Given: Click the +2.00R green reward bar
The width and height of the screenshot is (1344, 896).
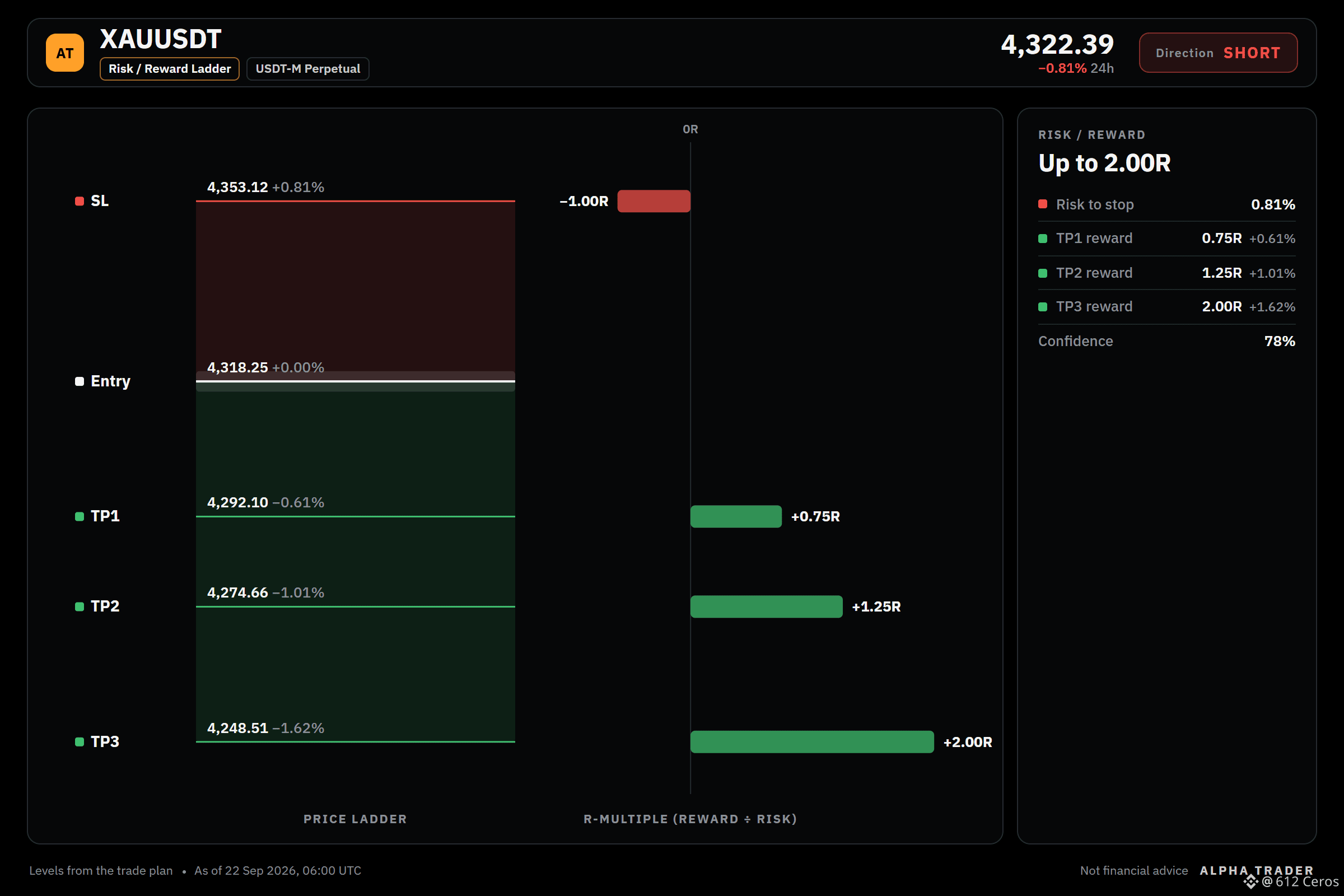Looking at the screenshot, I should pos(812,741).
